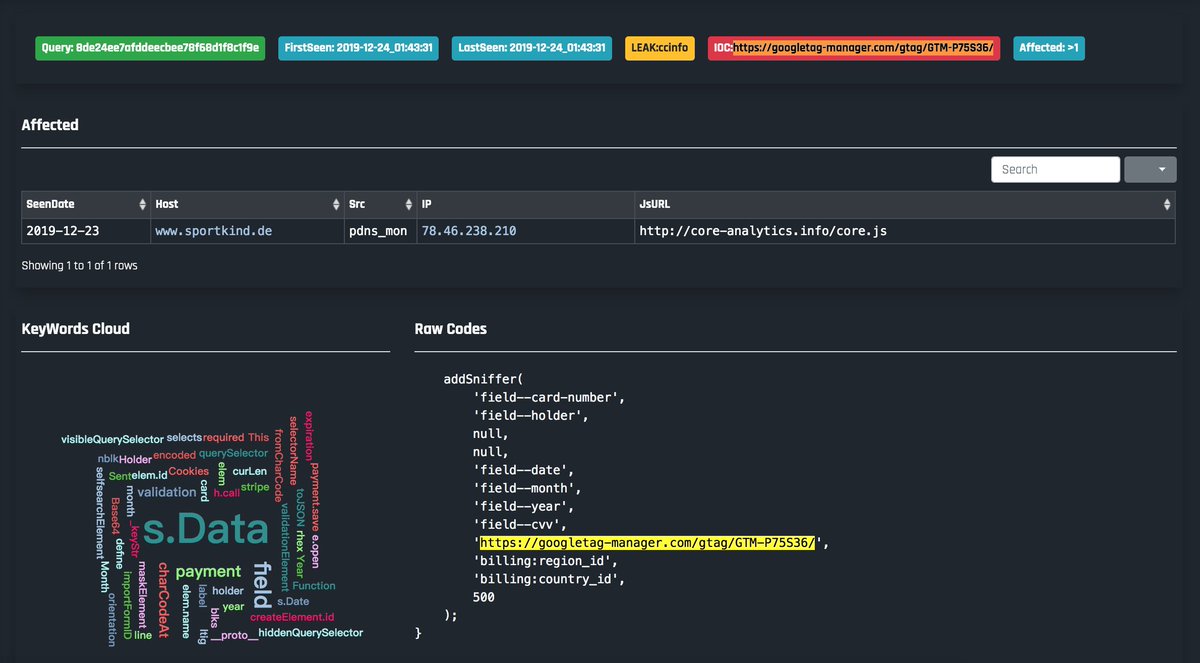This screenshot has width=1200, height=663.
Task: Click the Affected section heading
Action: [x=50, y=125]
